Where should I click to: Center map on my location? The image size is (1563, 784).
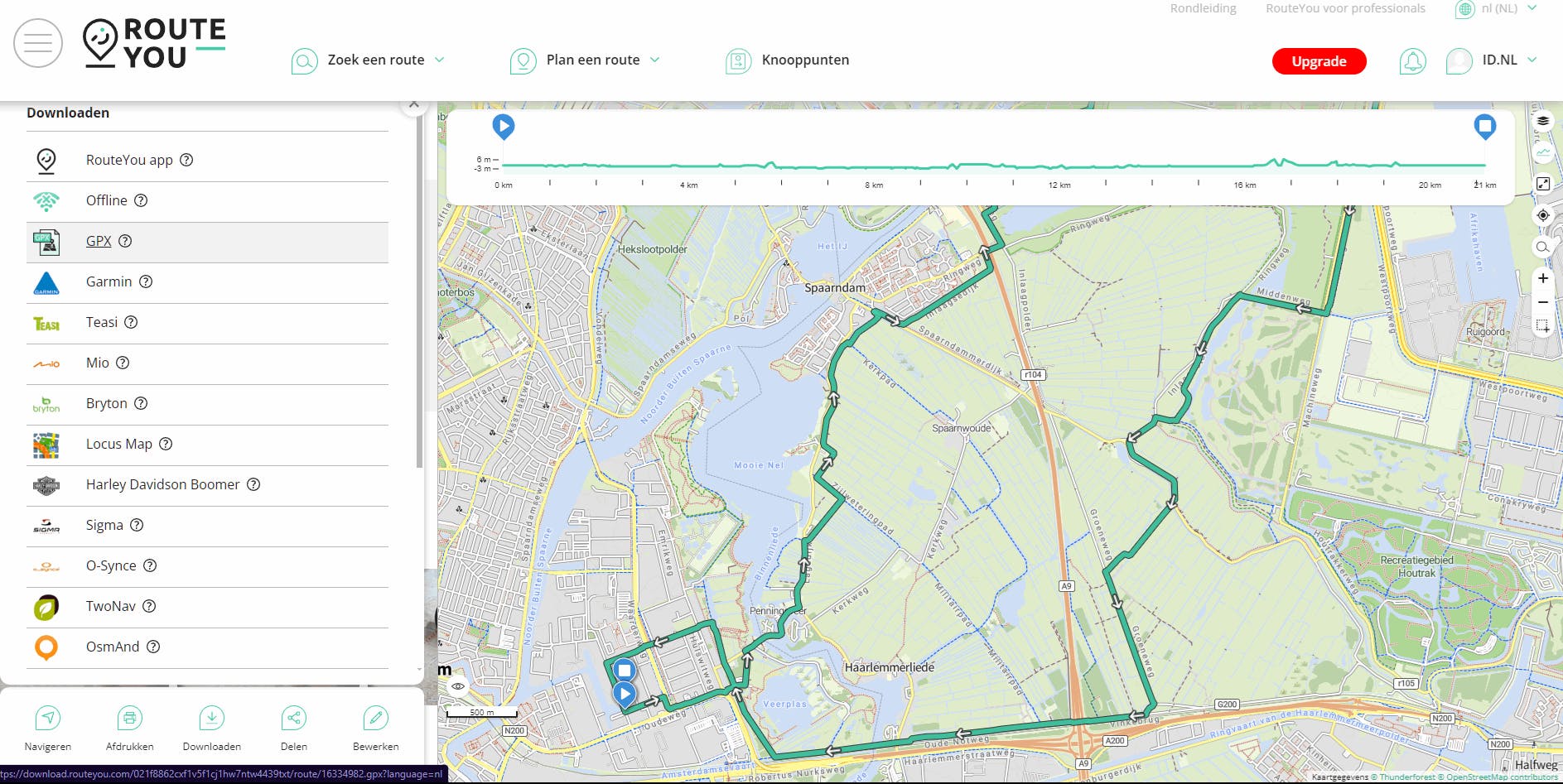tap(1542, 215)
